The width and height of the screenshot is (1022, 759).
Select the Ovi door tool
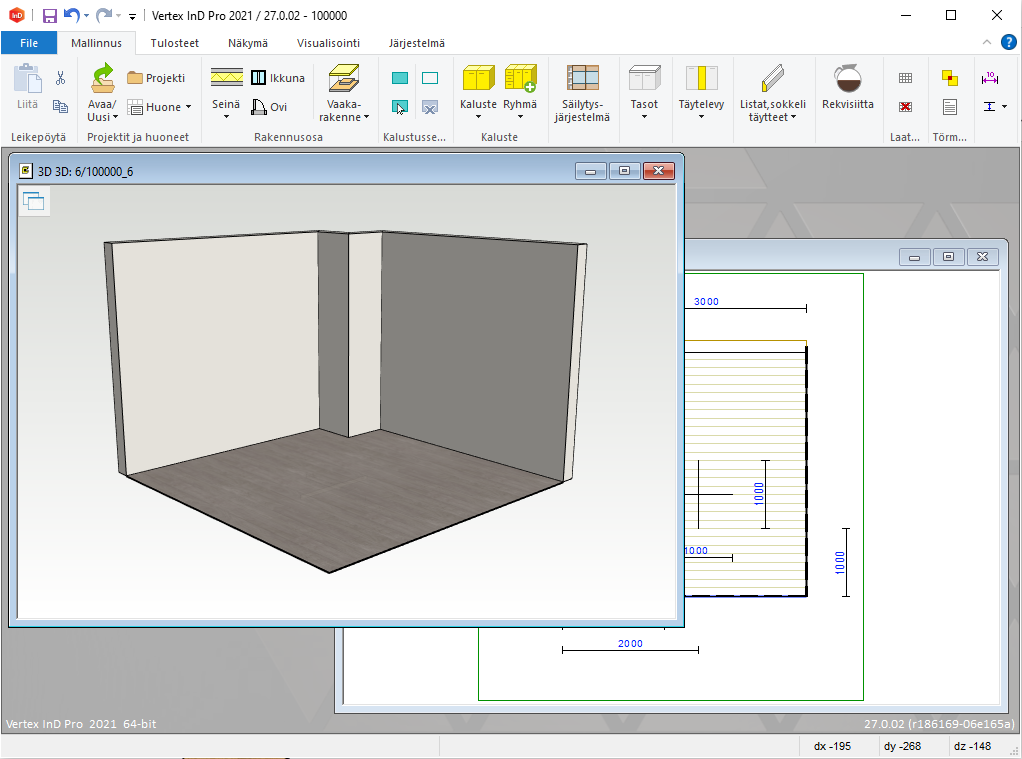(268, 107)
